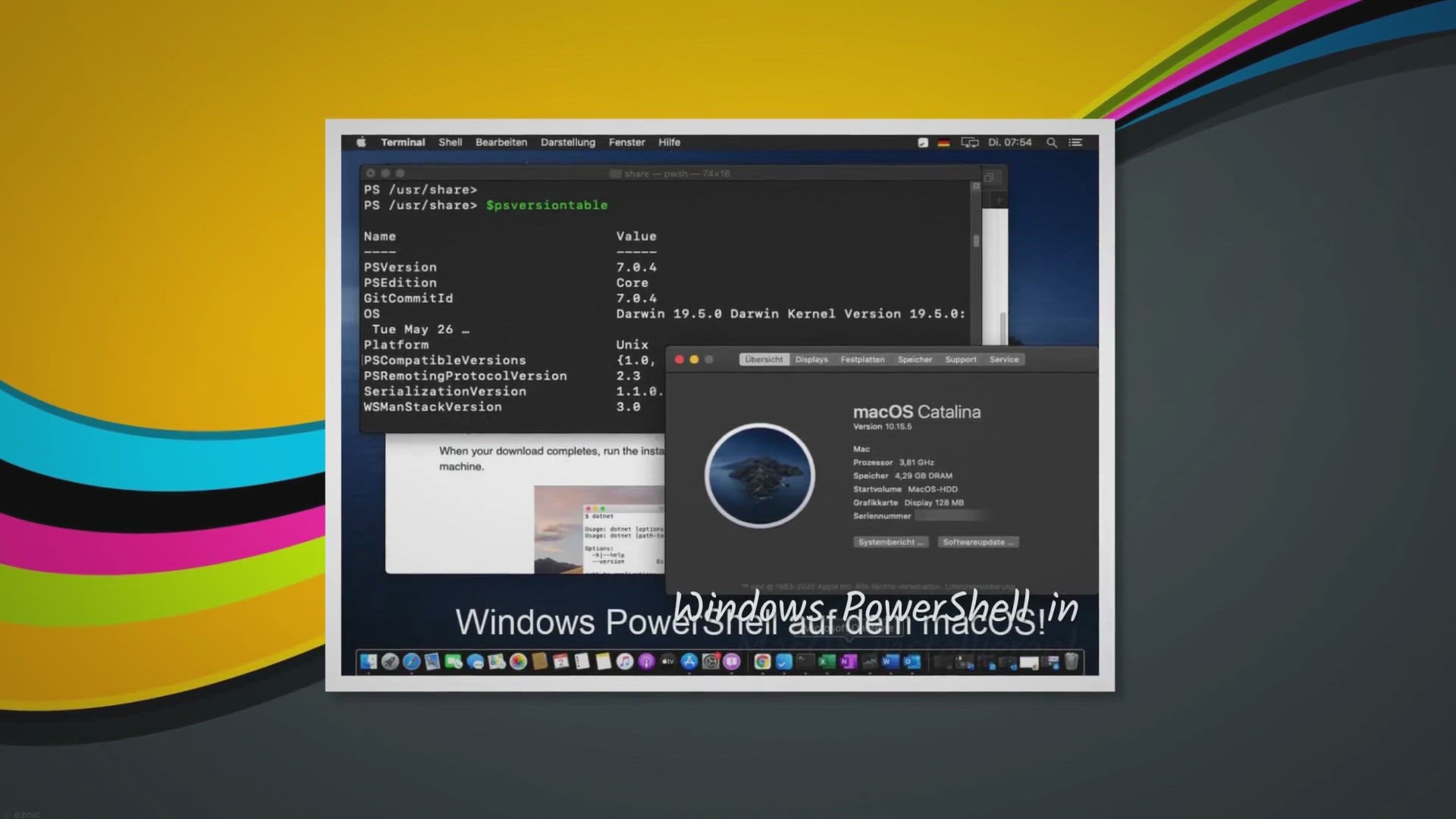This screenshot has height=819, width=1456.
Task: Open the Trash in the dock
Action: coord(1072,662)
